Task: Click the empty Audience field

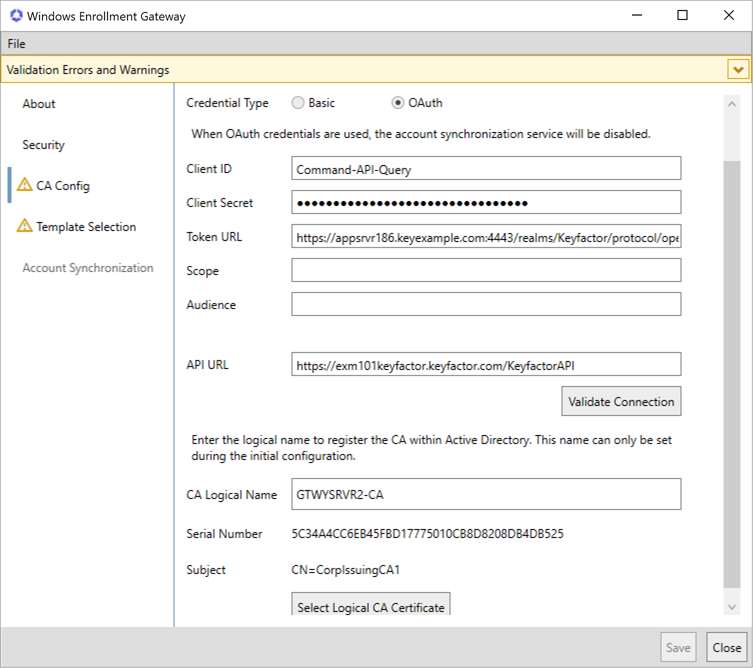Action: [x=486, y=305]
